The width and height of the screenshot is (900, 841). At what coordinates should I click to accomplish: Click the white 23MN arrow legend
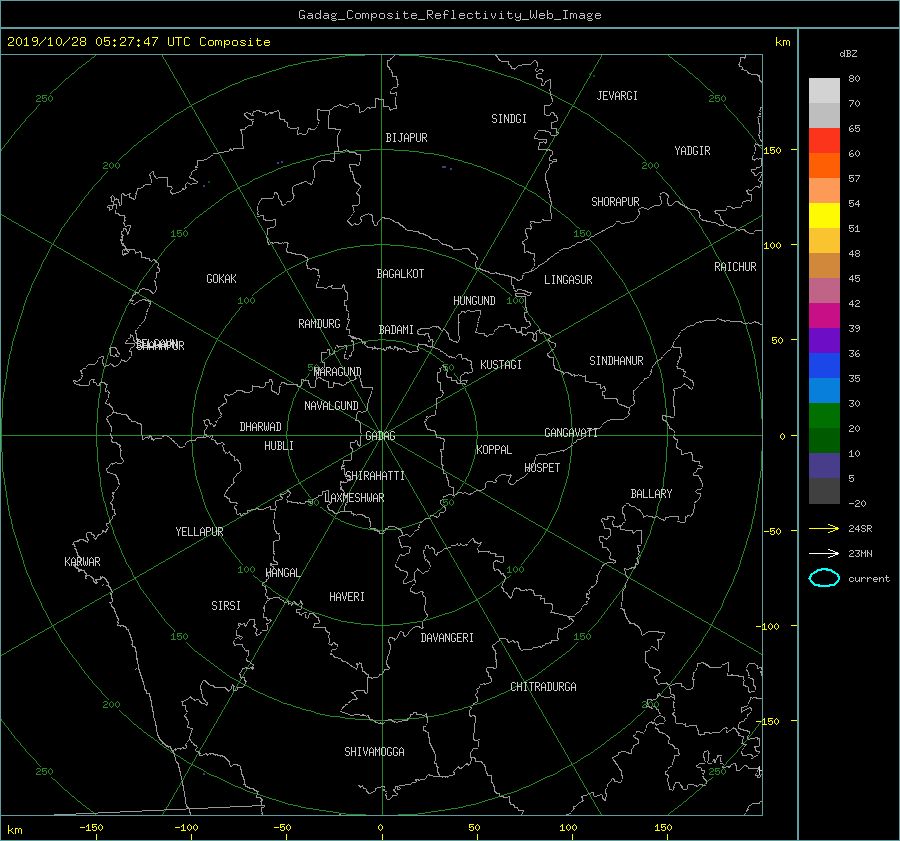824,553
